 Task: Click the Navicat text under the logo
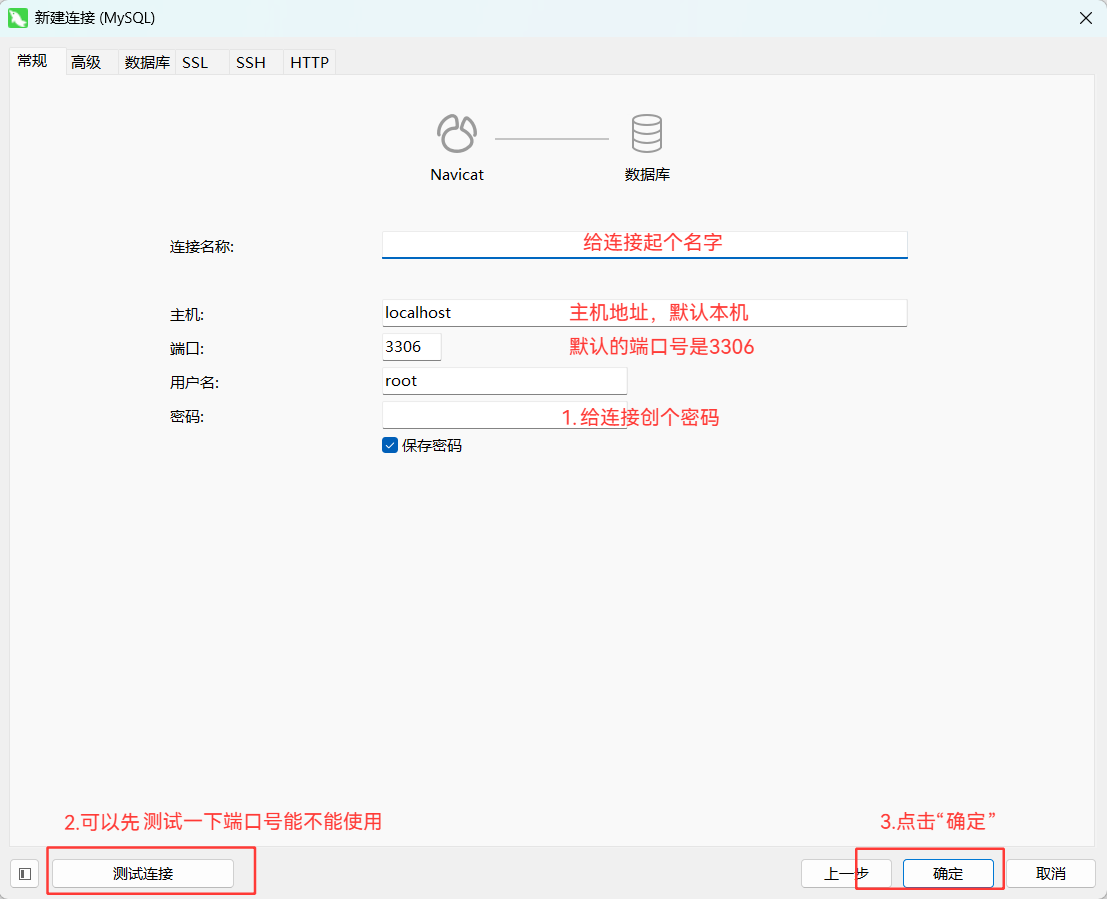tap(457, 174)
